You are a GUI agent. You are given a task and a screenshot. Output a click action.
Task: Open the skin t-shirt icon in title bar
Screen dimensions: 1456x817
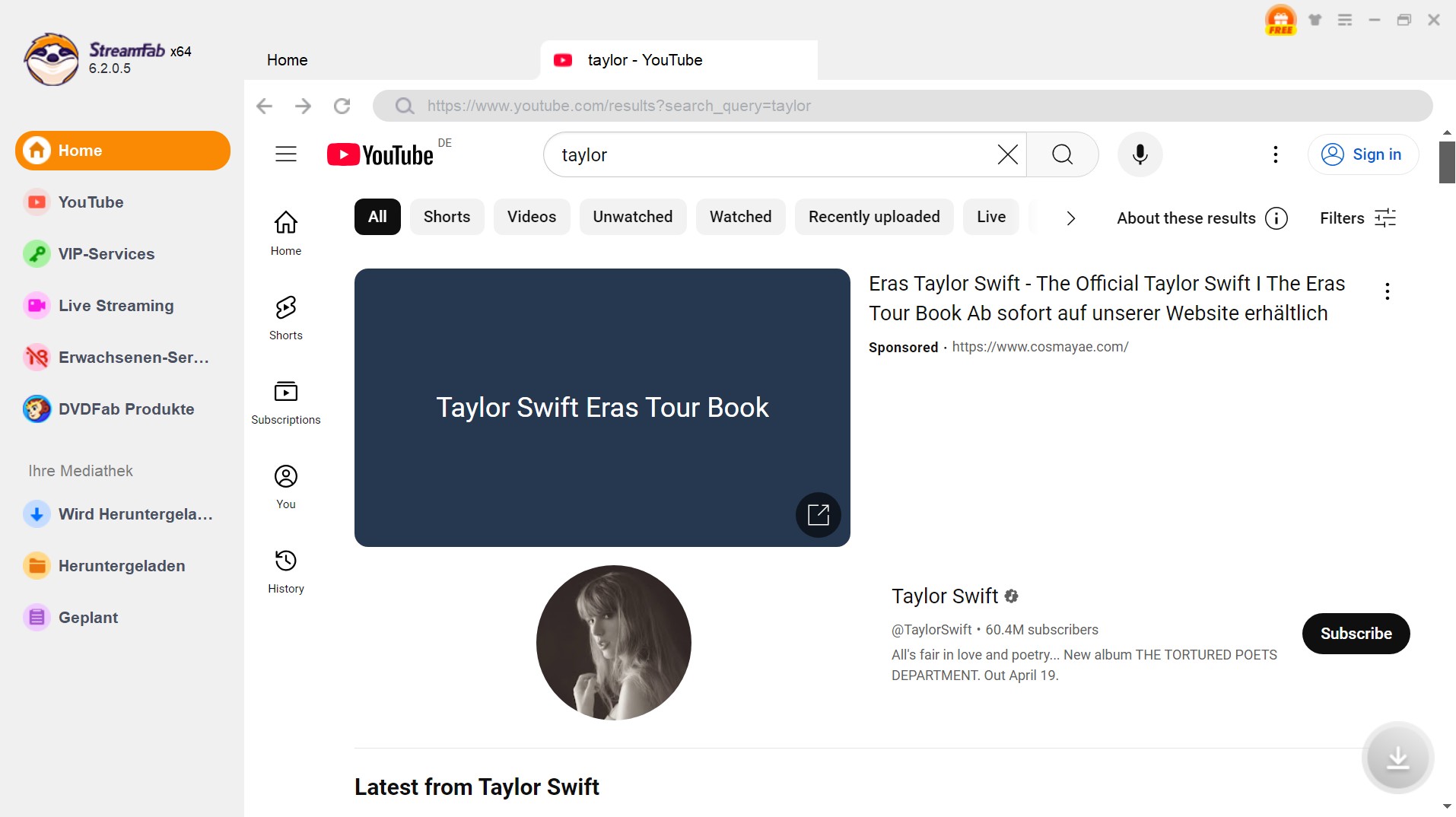(x=1315, y=20)
